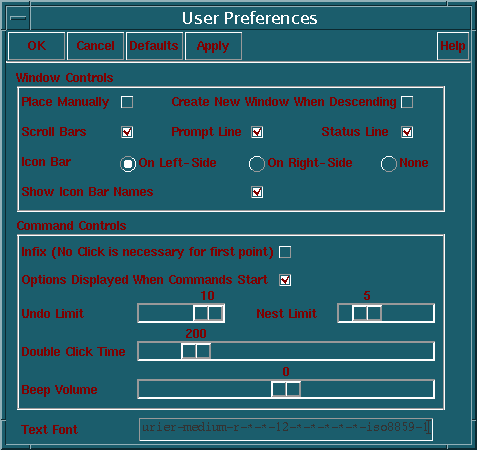Apply the current preferences
This screenshot has width=477, height=450.
[213, 46]
